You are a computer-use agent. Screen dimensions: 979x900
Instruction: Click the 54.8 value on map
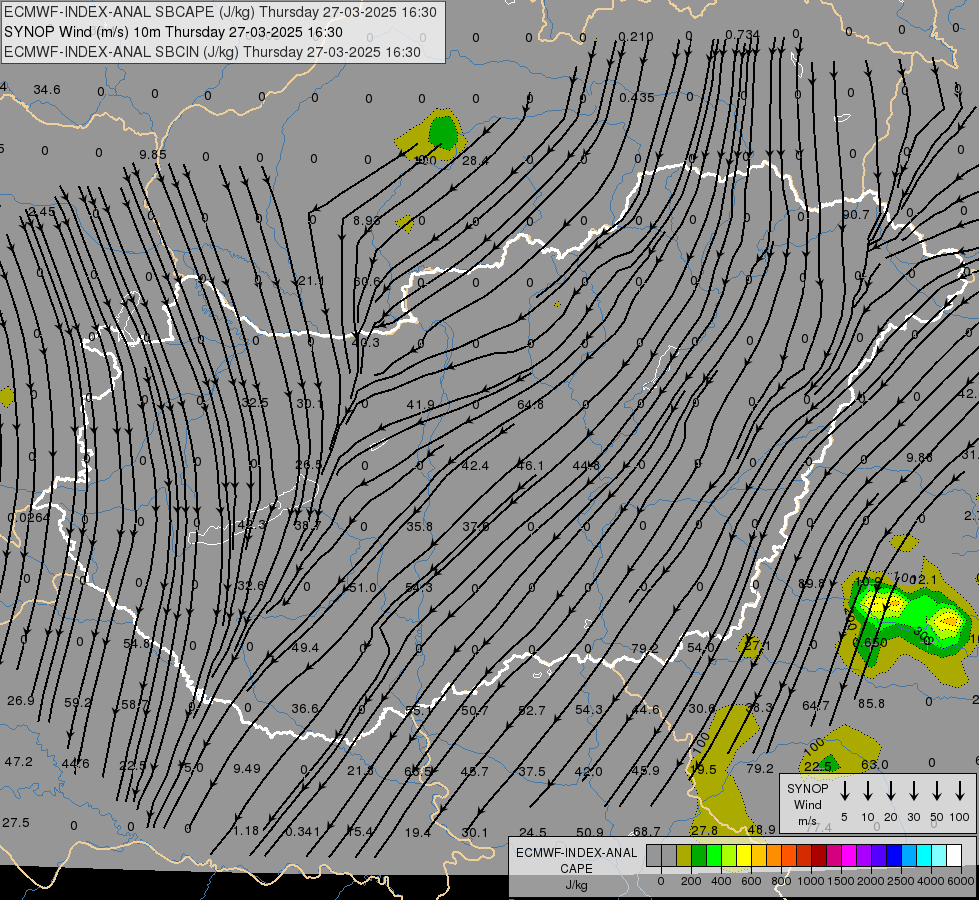coord(136,643)
